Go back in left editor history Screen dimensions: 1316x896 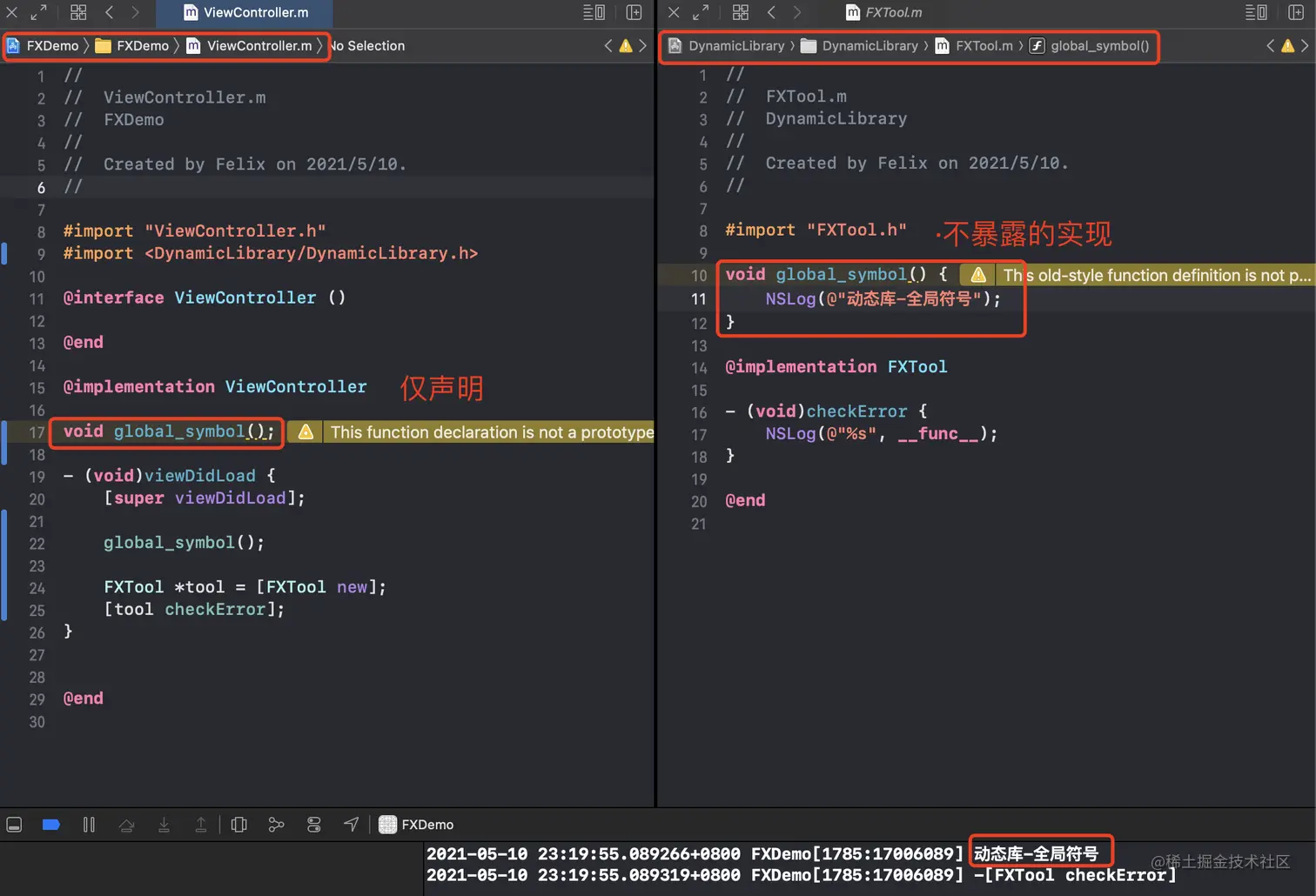(110, 12)
